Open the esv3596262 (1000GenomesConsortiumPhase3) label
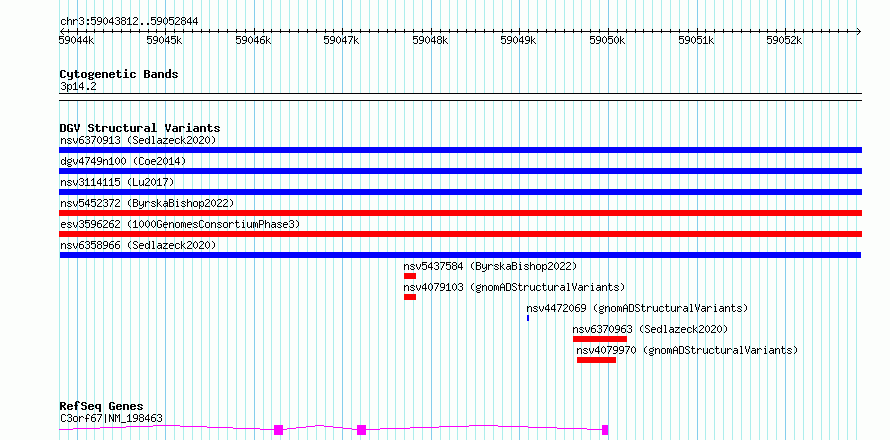This screenshot has width=890, height=440. [180, 224]
